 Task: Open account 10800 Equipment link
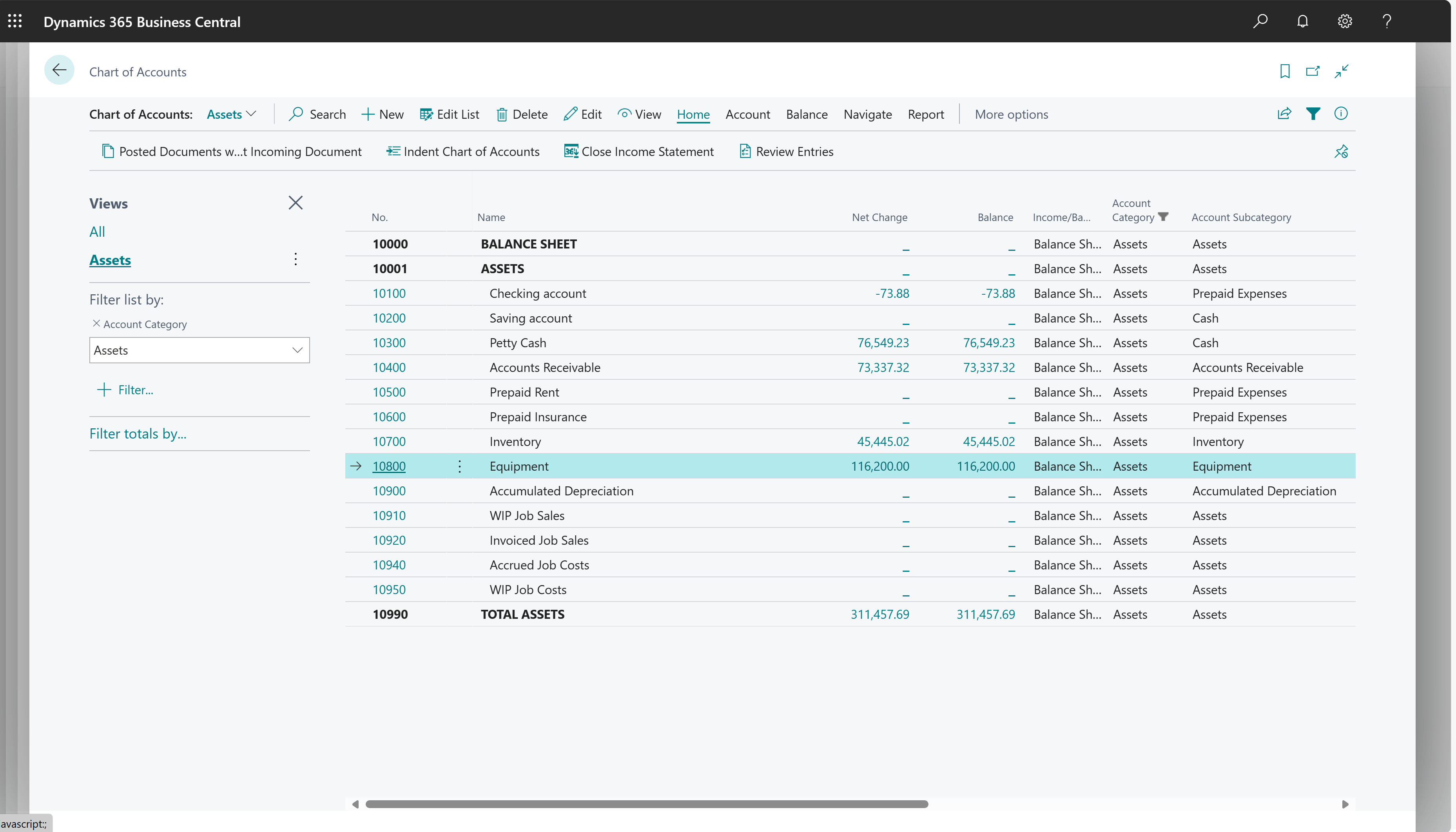(x=389, y=466)
